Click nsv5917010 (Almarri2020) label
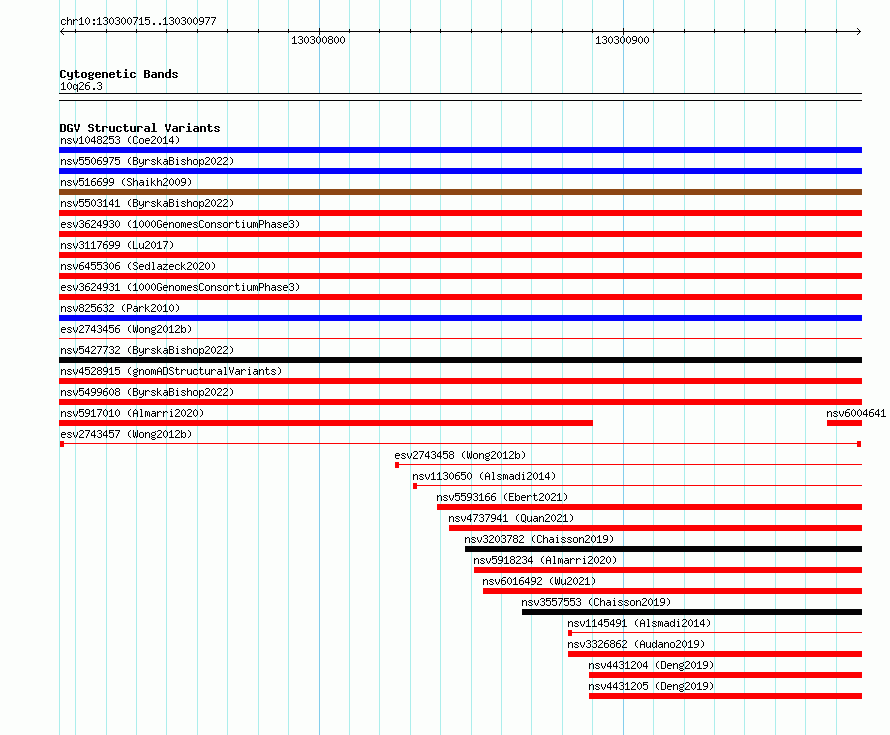Viewport: 890px width, 735px height. coord(132,413)
